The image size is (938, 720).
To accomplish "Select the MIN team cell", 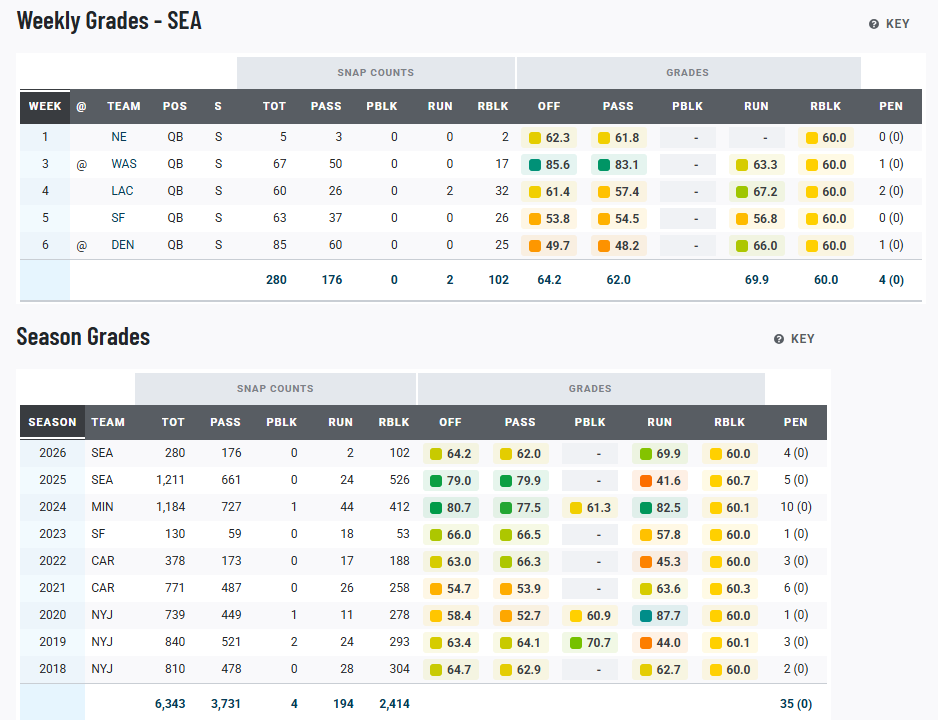I will tap(102, 507).
